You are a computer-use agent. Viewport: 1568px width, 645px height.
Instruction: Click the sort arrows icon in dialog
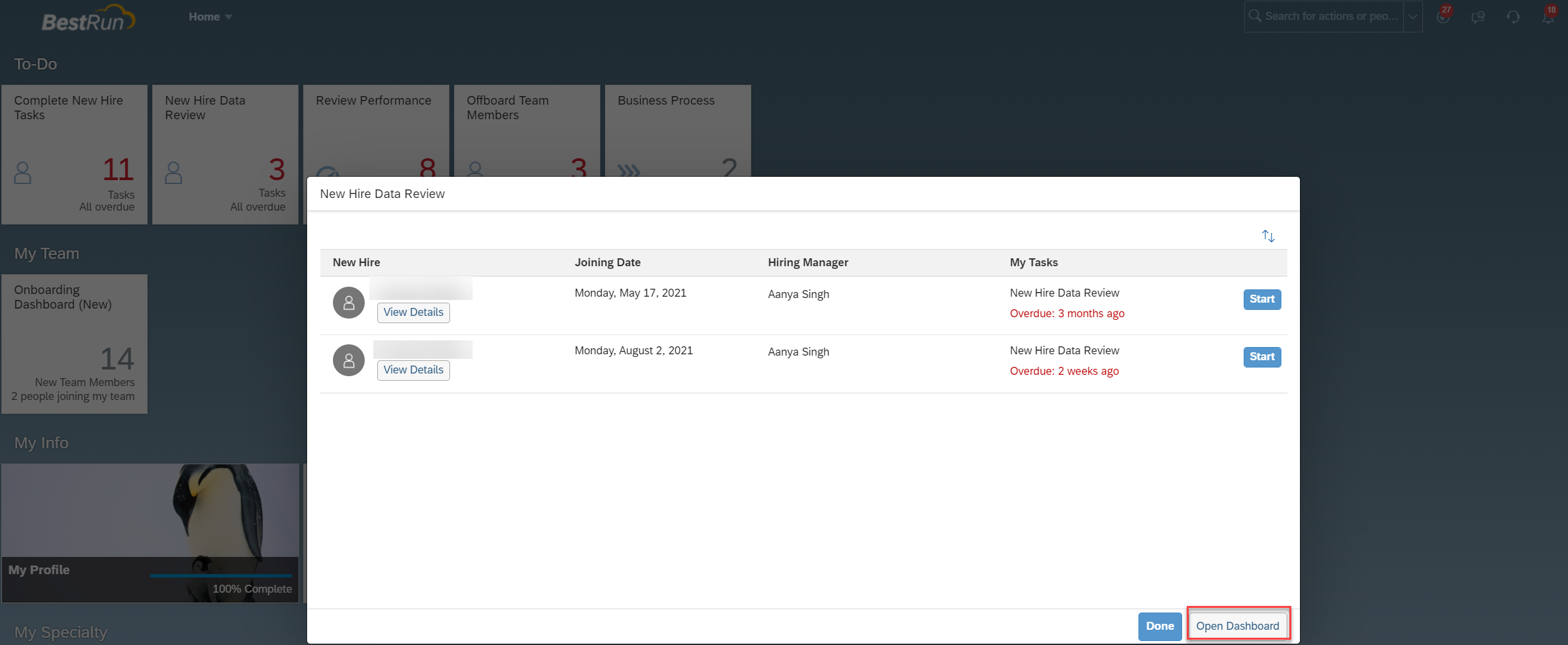pos(1268,236)
